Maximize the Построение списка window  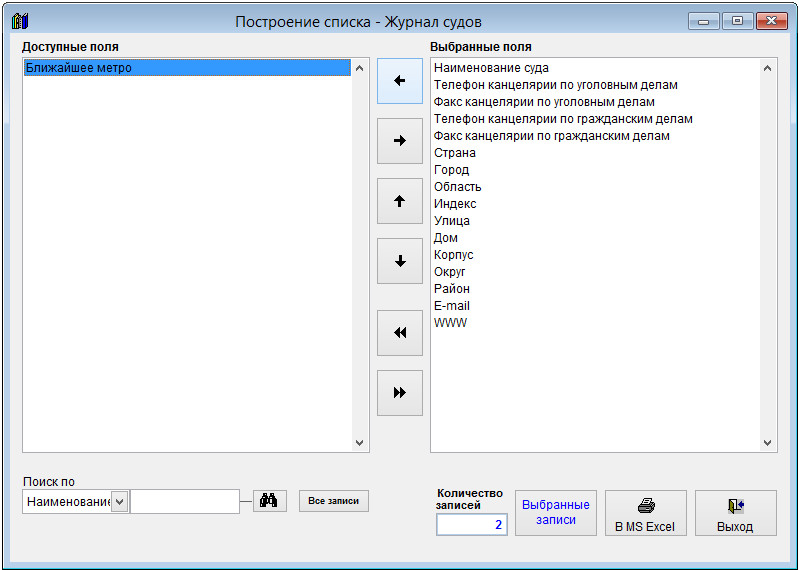click(x=737, y=21)
